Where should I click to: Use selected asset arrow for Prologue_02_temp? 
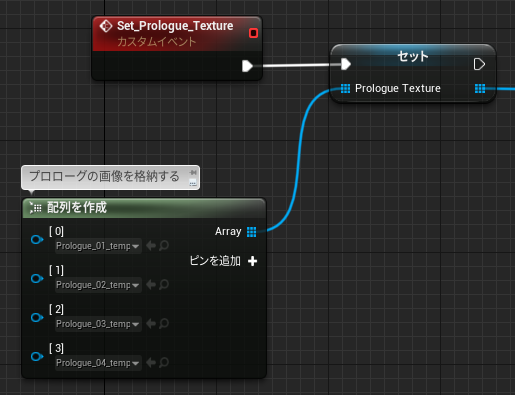tap(151, 285)
